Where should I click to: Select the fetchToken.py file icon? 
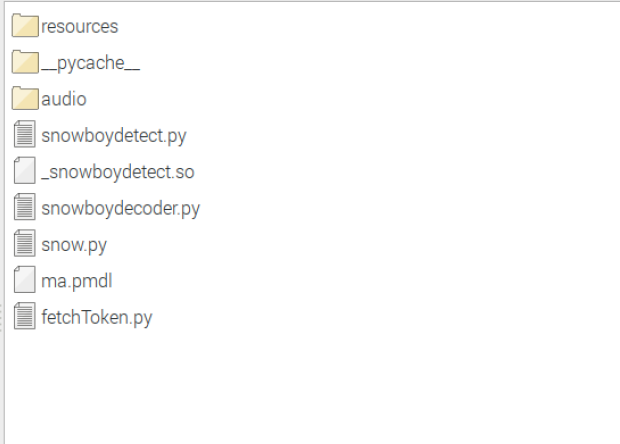(25, 316)
